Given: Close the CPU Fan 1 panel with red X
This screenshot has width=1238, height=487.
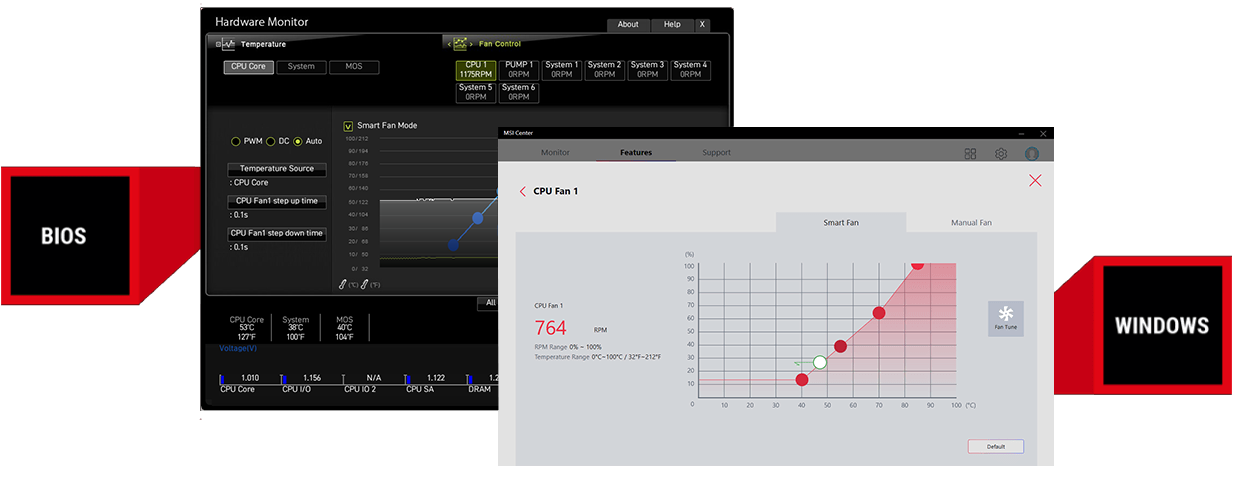Looking at the screenshot, I should point(1035,180).
